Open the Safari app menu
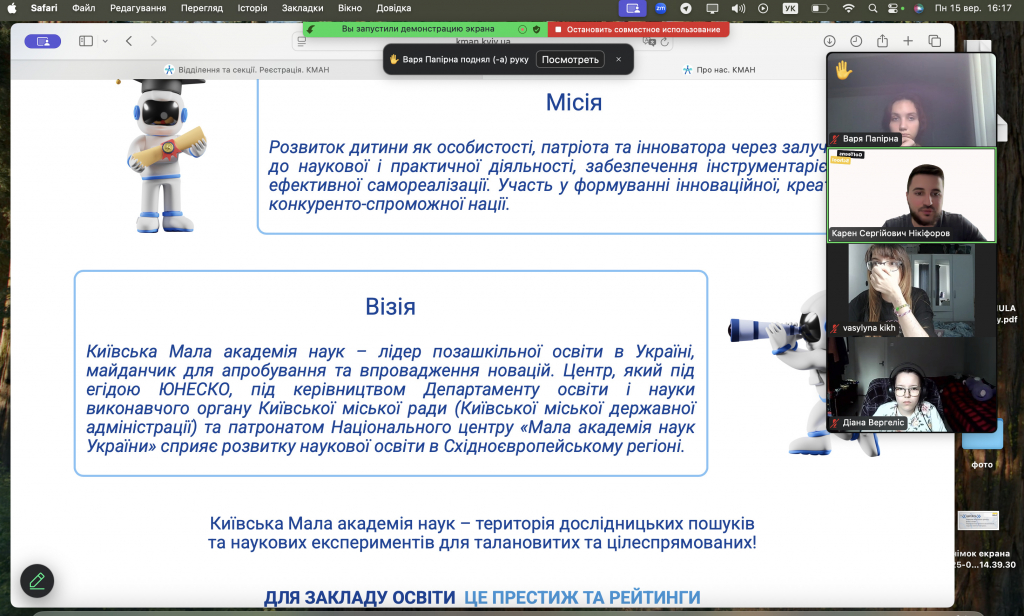Screen dimensions: 1024x616 (44, 8)
